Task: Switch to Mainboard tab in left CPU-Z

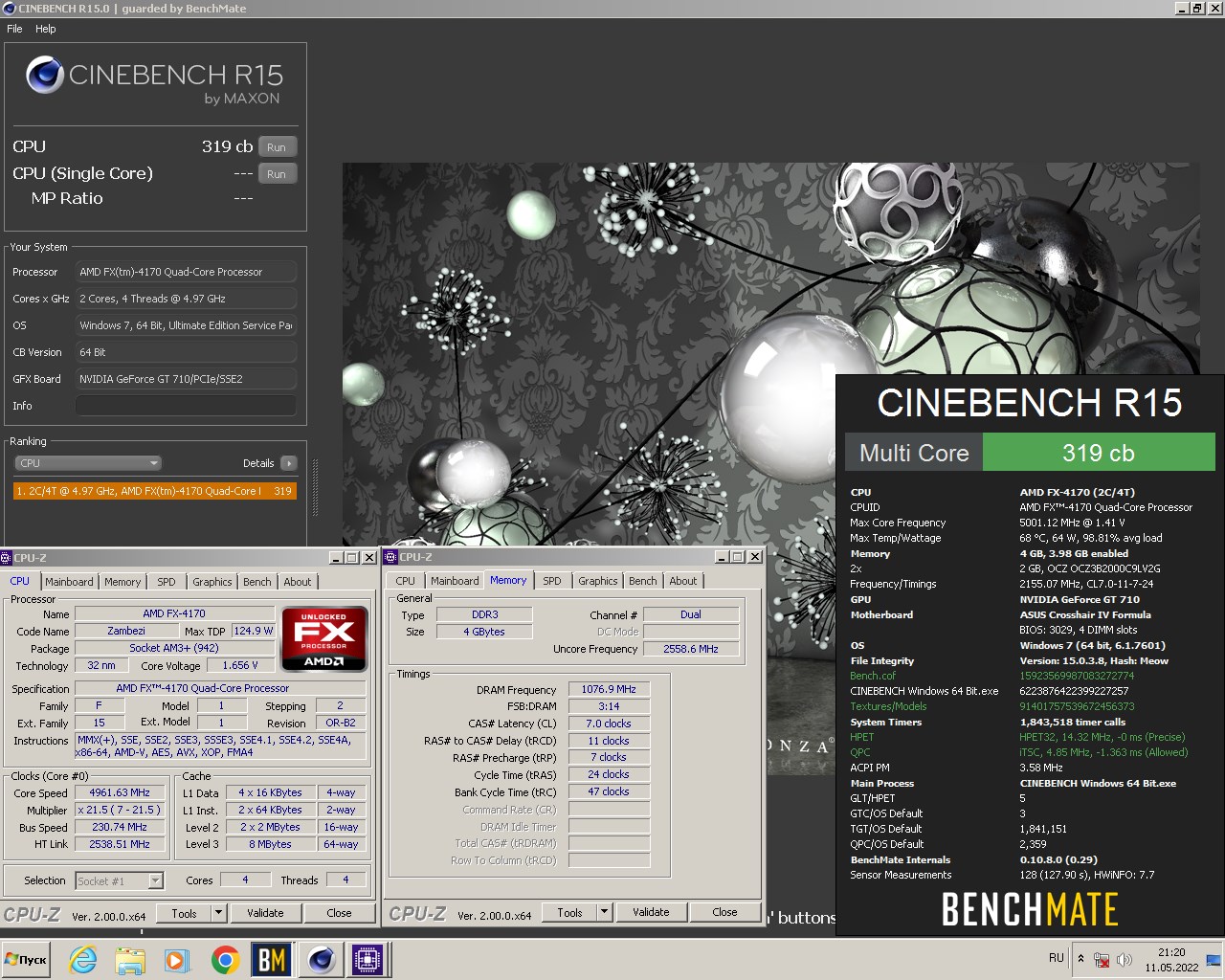Action: pos(69,582)
